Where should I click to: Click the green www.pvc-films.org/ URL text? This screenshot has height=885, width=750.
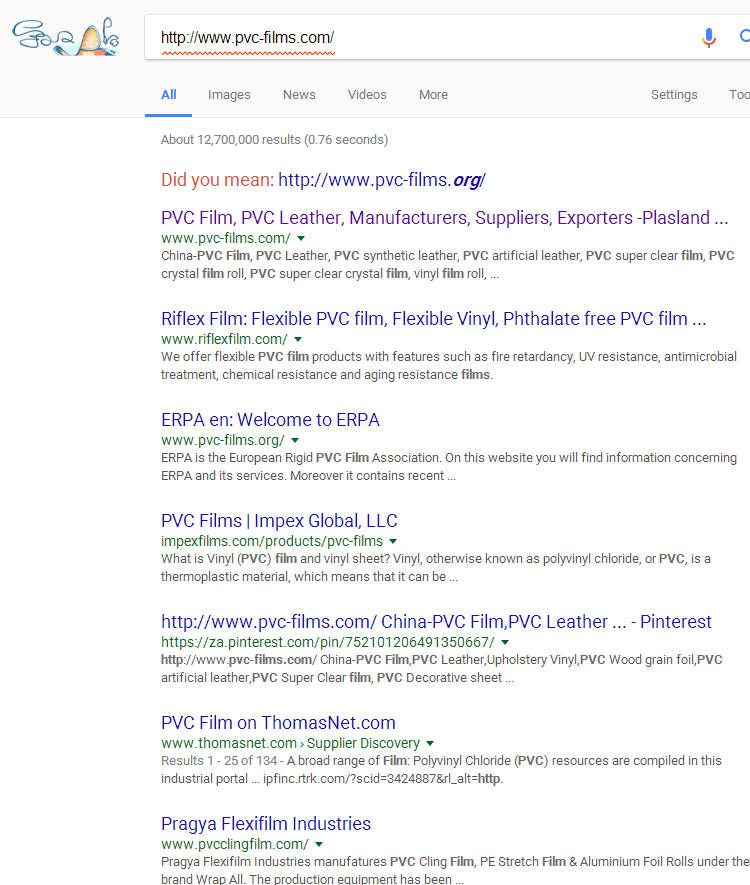coord(223,440)
